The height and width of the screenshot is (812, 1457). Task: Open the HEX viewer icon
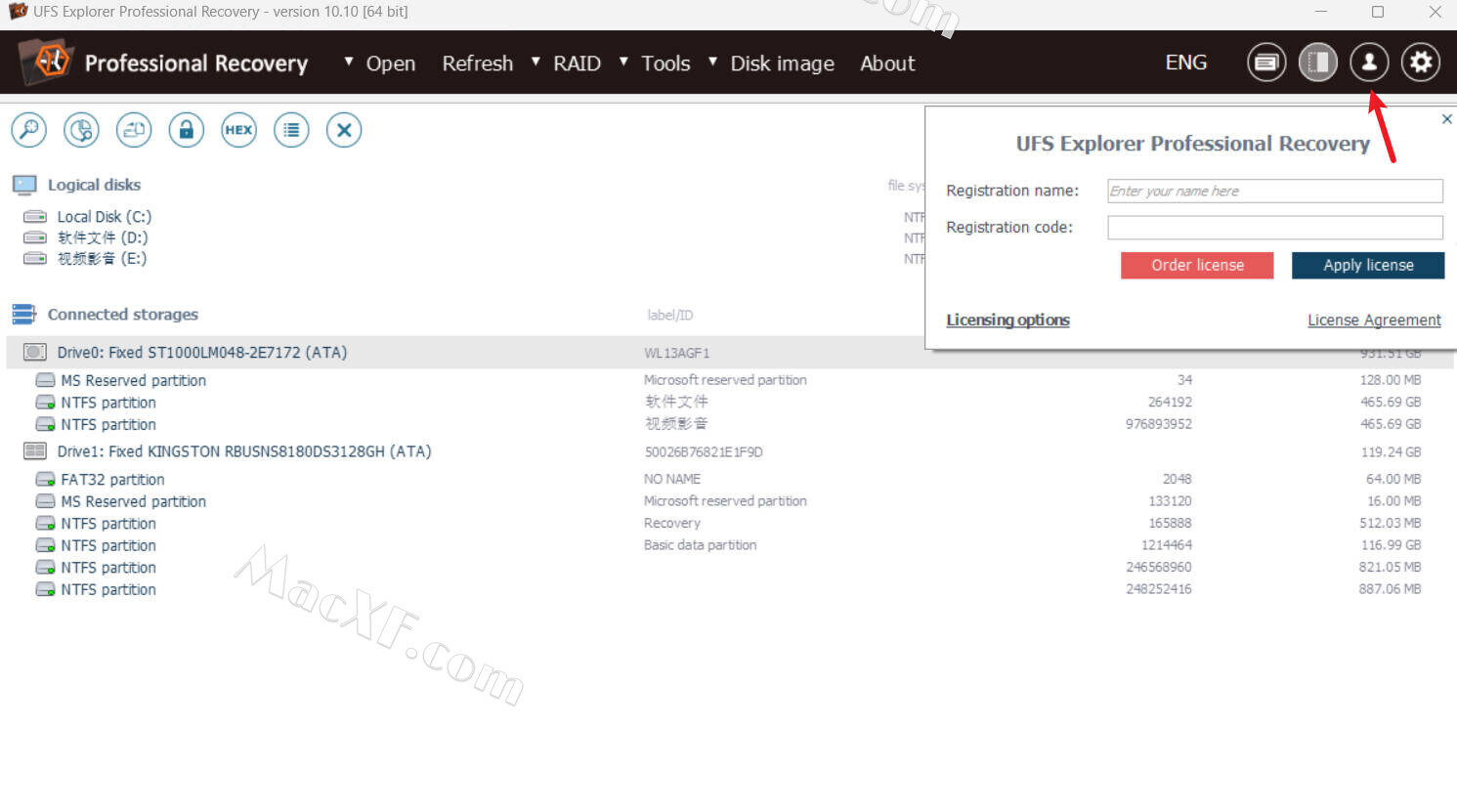[238, 130]
